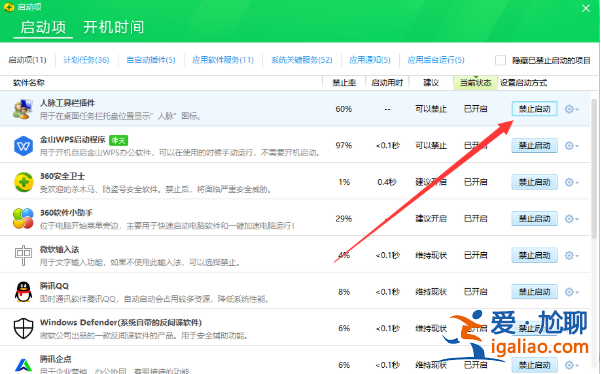601x374 pixels.
Task: Open gear settings for 微软输入法
Action: click(571, 255)
